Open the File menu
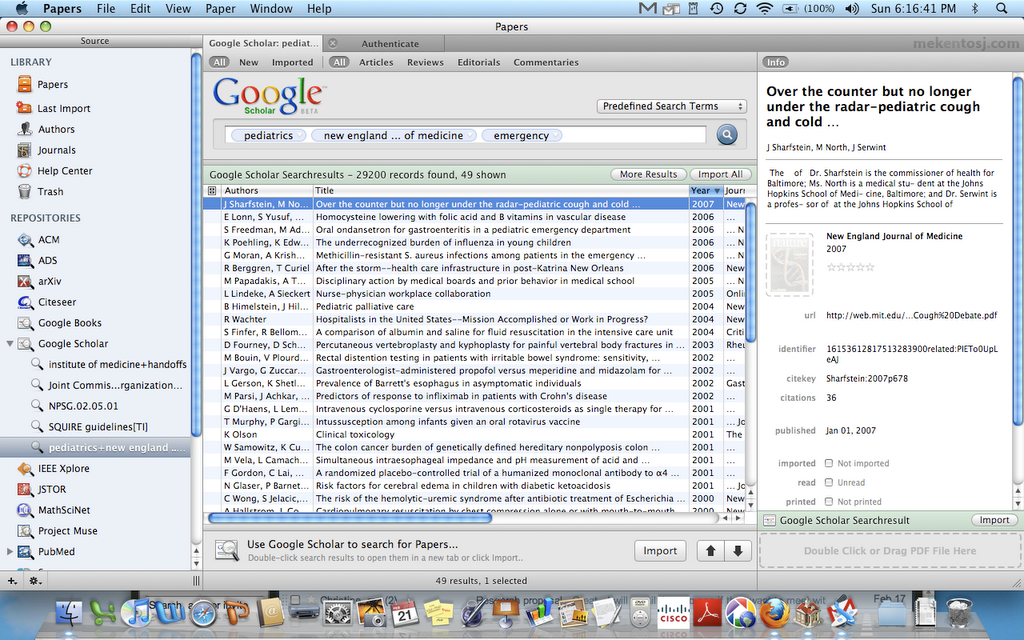Screen dimensions: 1024x640 tap(106, 8)
